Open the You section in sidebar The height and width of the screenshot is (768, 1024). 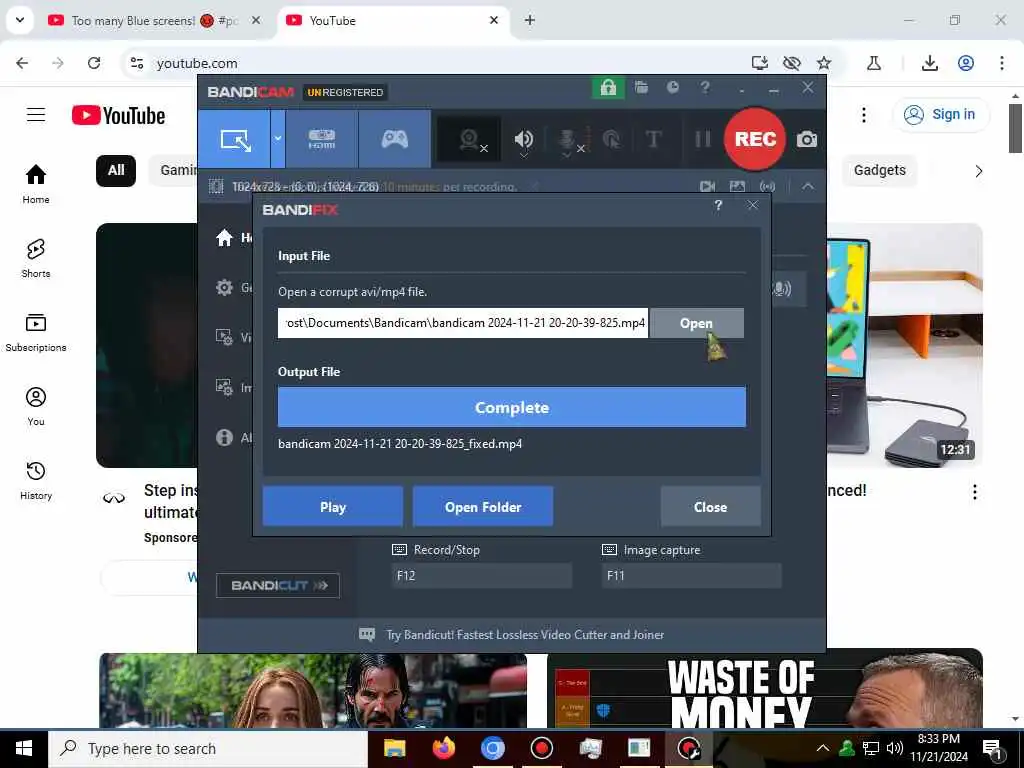tap(36, 406)
